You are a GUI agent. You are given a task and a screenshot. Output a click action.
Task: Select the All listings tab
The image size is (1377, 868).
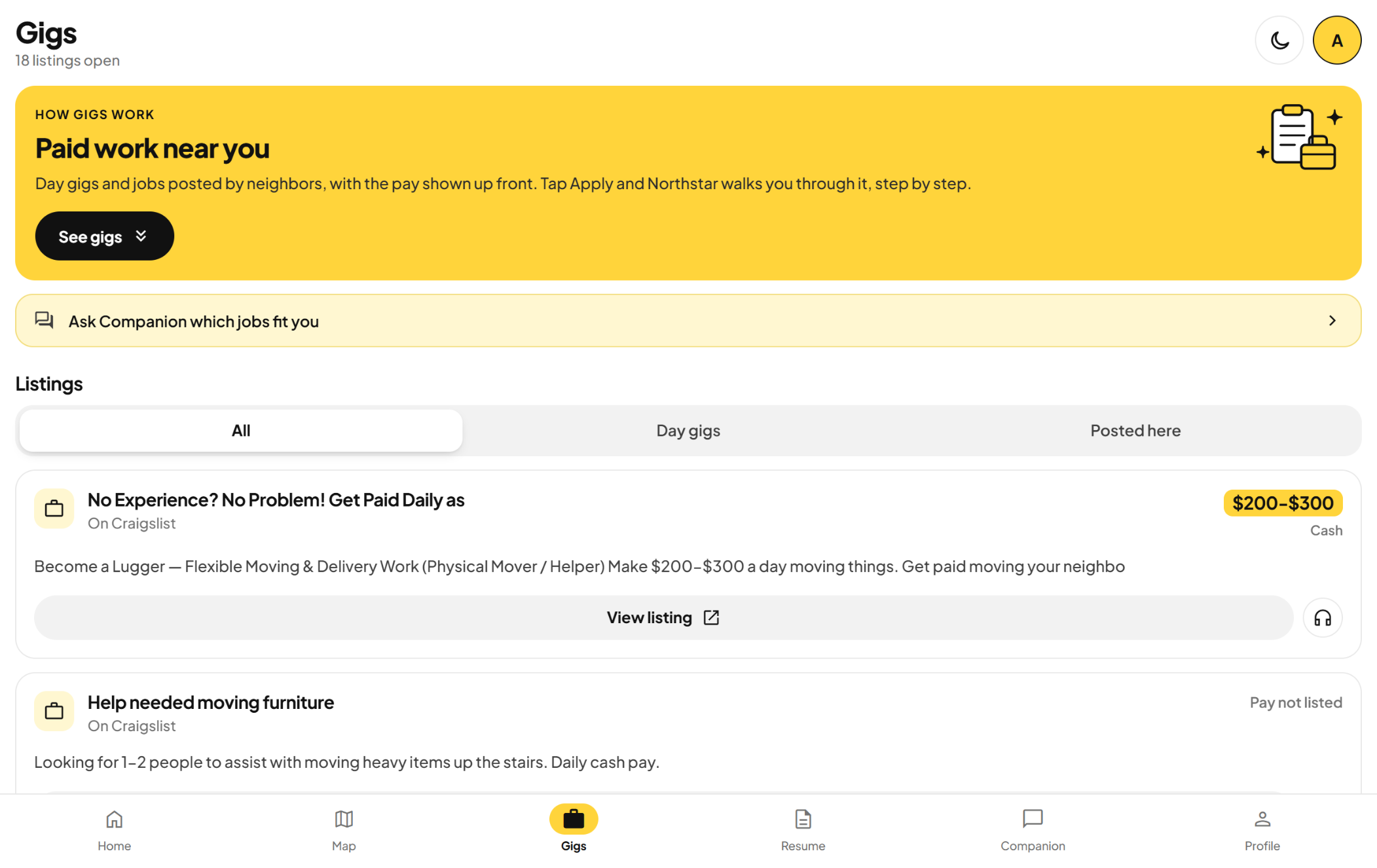[241, 431]
